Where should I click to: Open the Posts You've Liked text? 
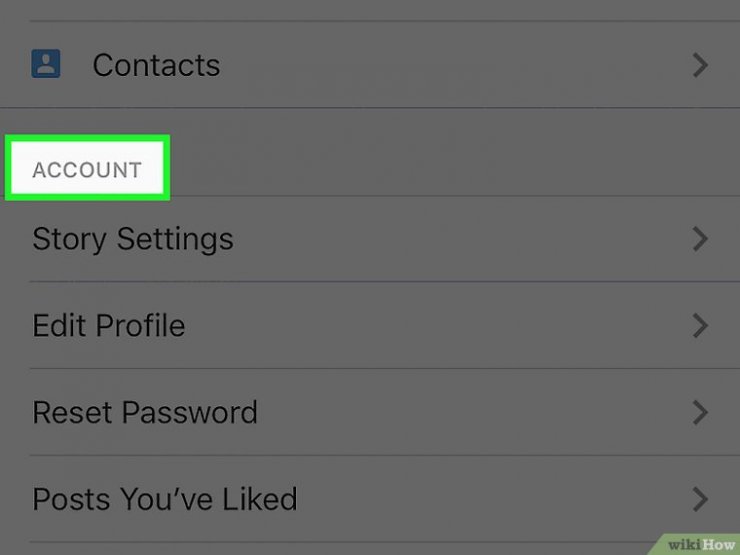click(165, 499)
